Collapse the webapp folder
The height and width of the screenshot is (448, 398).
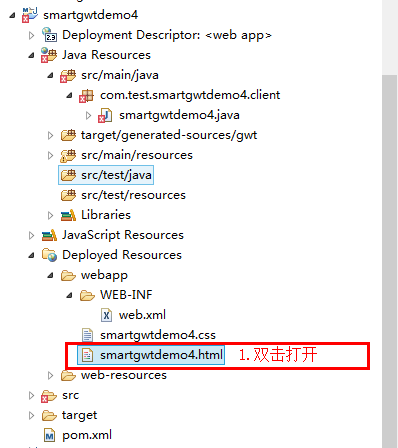50,275
